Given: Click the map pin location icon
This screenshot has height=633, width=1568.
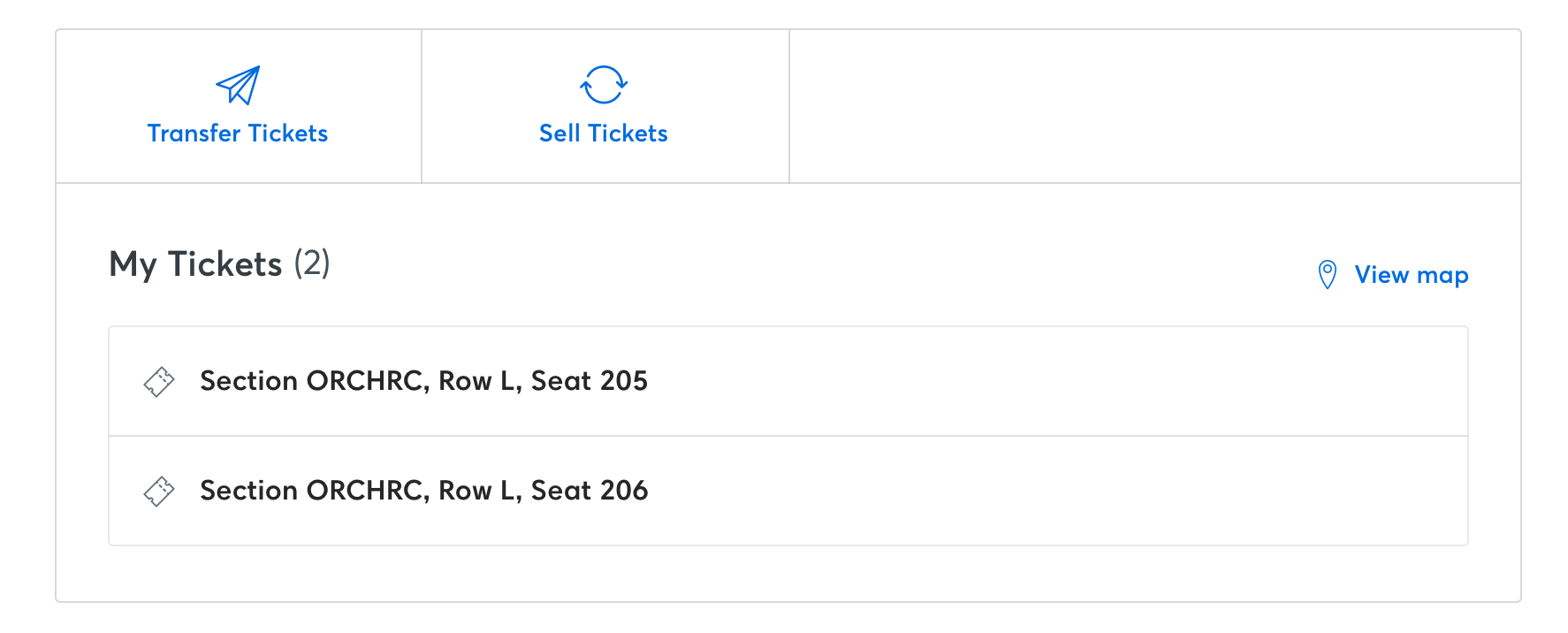Looking at the screenshot, I should pos(1327,275).
